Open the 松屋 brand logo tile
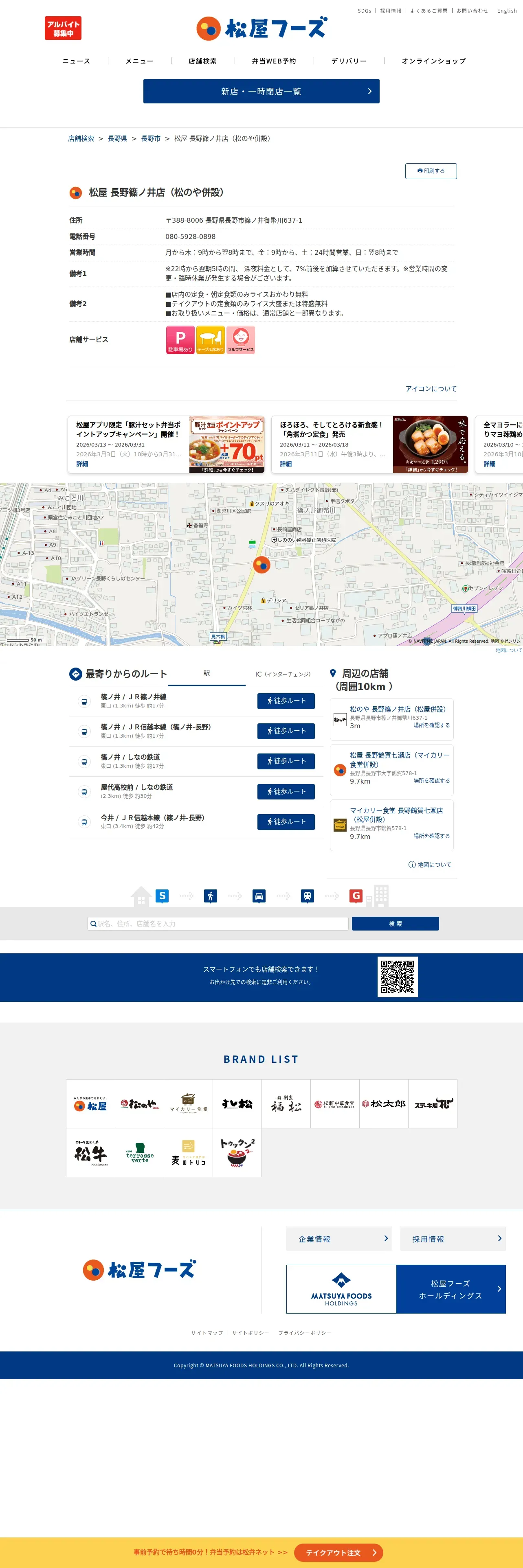This screenshot has width=523, height=1568. point(91,1104)
